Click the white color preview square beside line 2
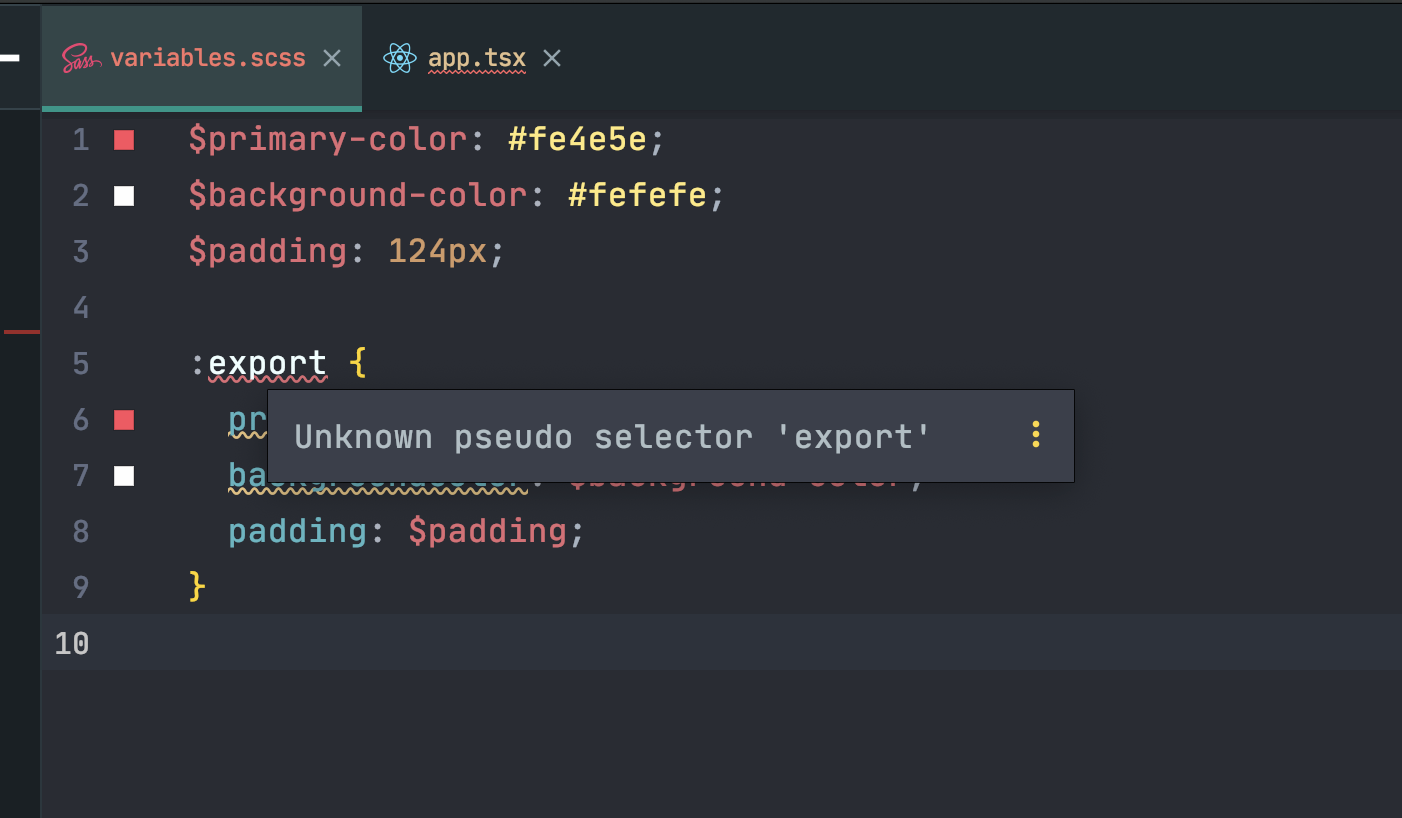 pyautogui.click(x=123, y=196)
